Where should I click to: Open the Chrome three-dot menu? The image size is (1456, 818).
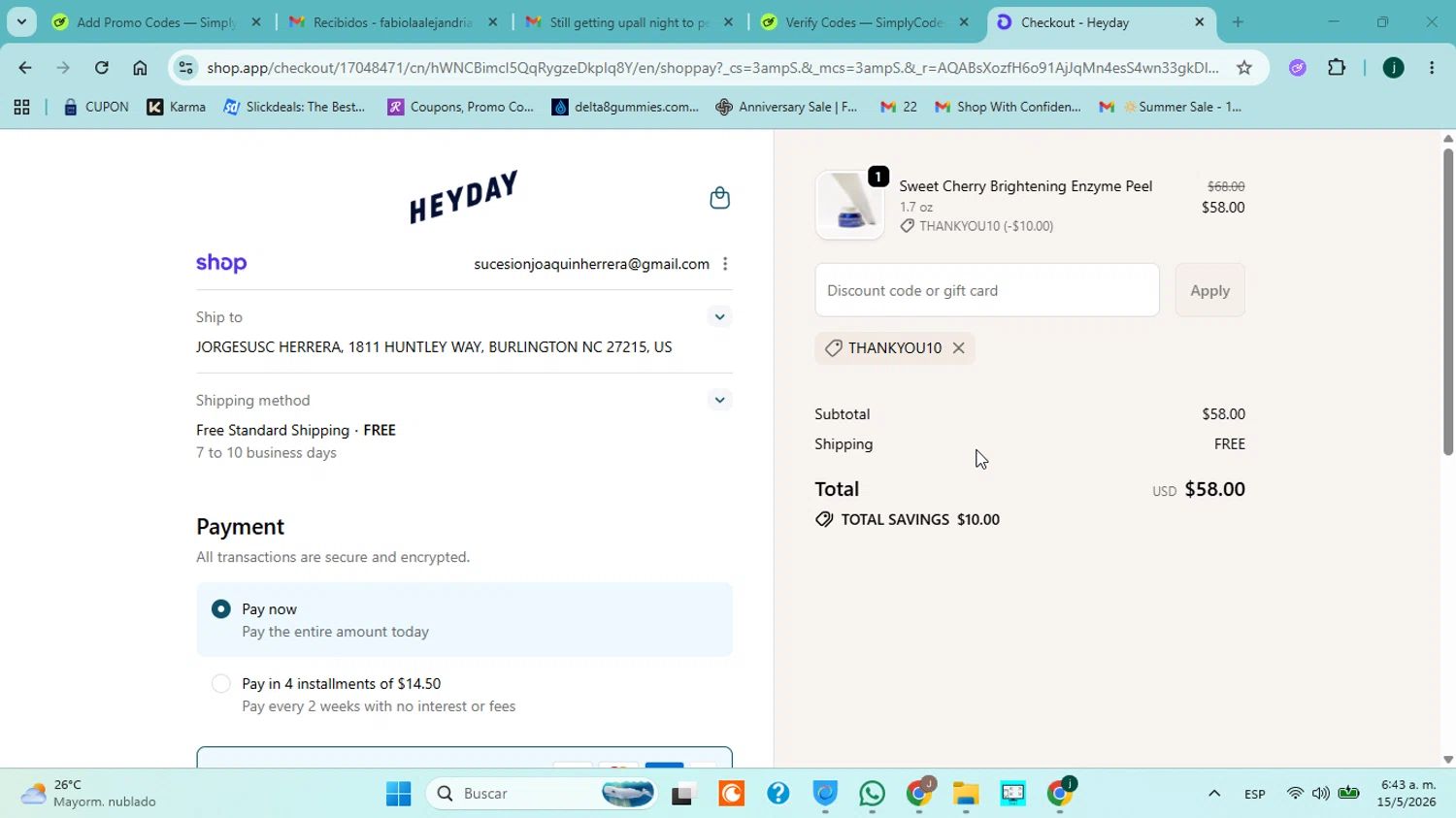pos(1432,67)
